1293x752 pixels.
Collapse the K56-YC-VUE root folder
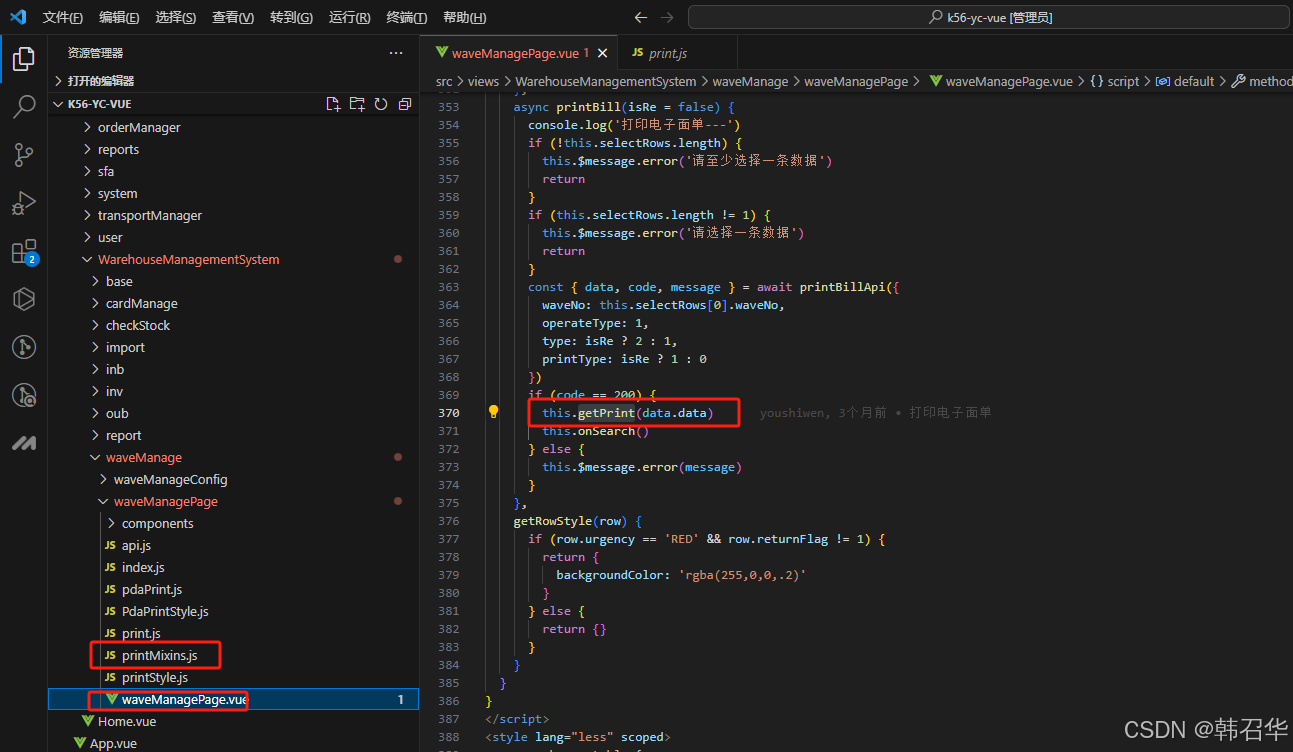(x=233, y=104)
